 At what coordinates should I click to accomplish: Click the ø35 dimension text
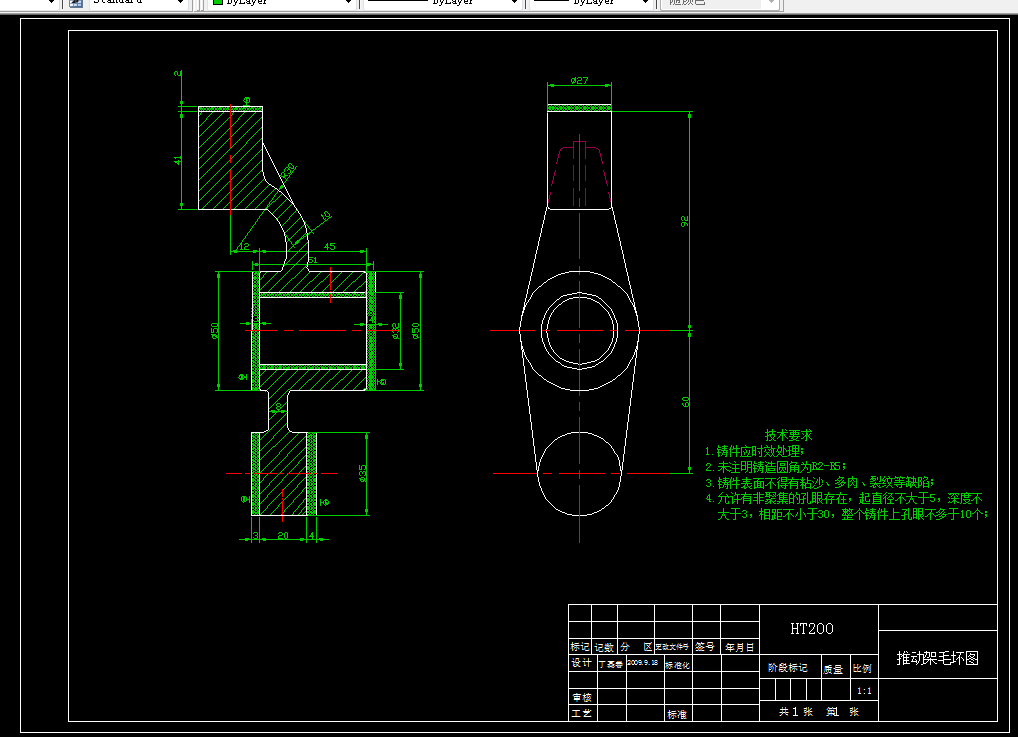[x=362, y=473]
